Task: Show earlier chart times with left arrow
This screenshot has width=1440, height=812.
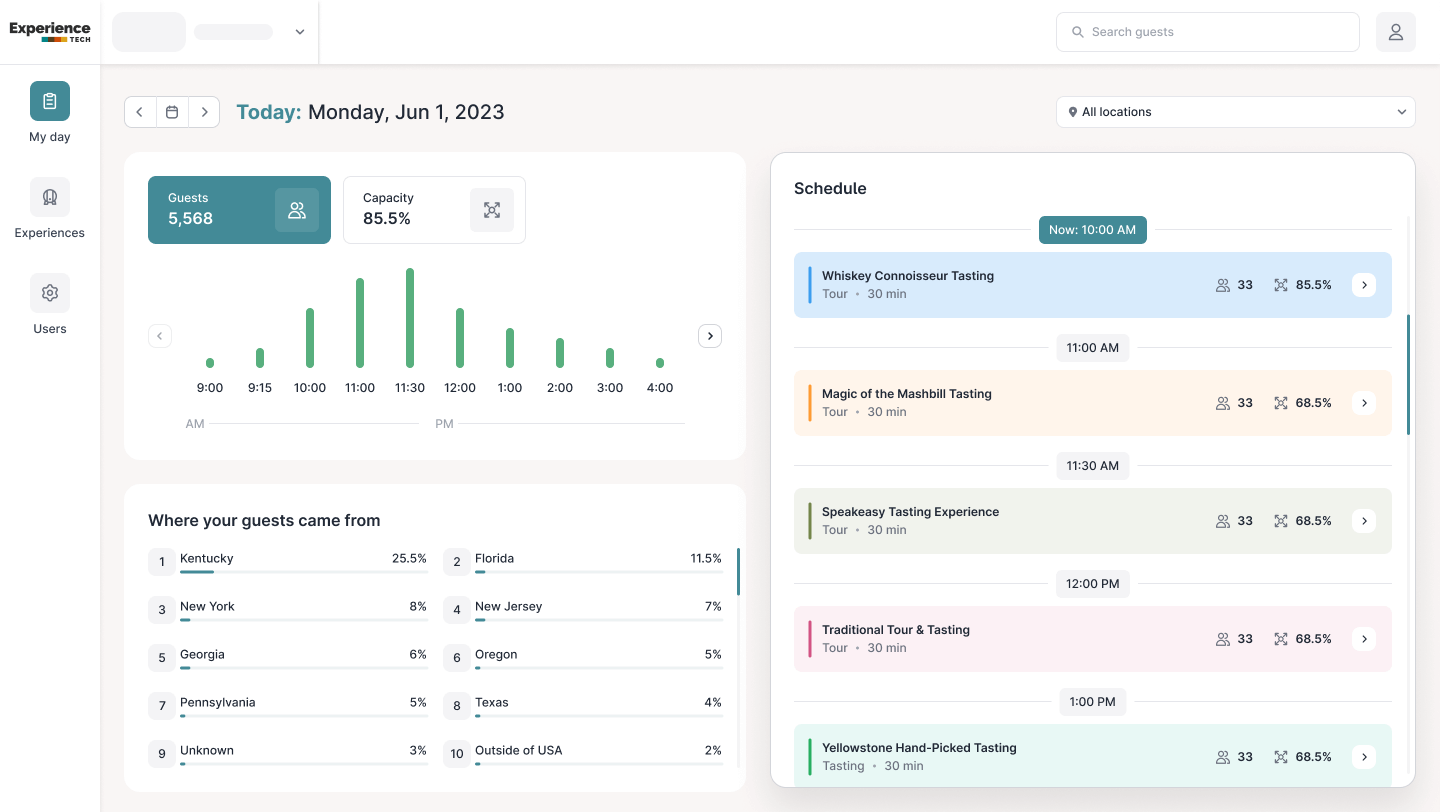Action: pyautogui.click(x=160, y=336)
